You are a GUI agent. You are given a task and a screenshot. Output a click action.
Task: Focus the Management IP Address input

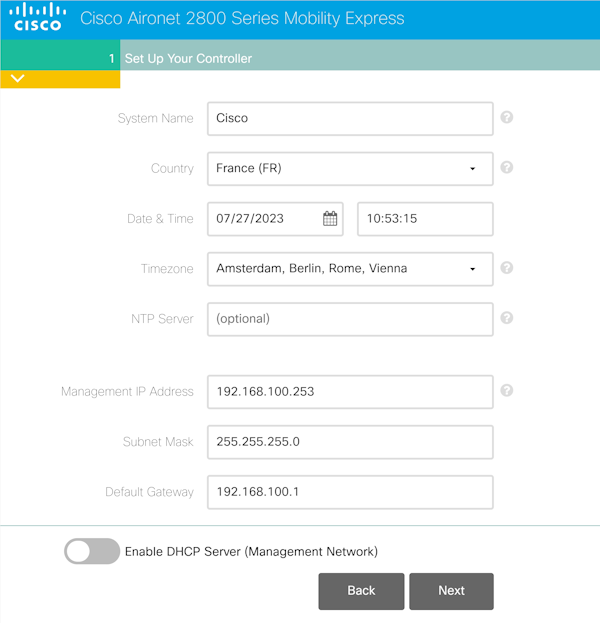pyautogui.click(x=350, y=392)
